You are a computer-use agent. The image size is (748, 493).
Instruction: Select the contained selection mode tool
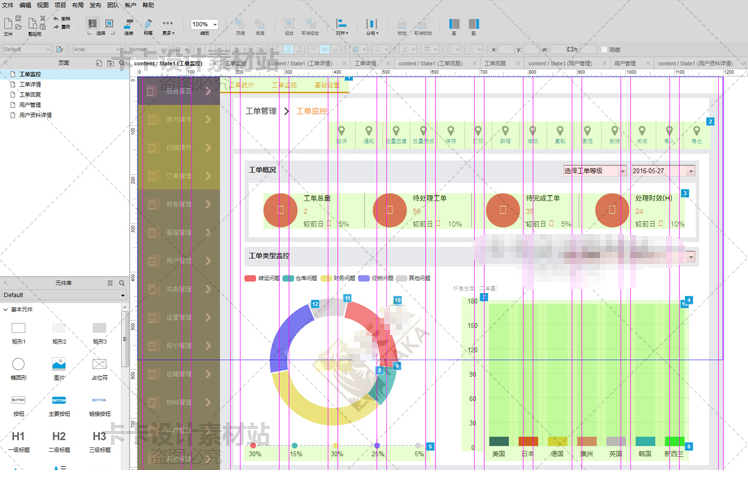[109, 23]
